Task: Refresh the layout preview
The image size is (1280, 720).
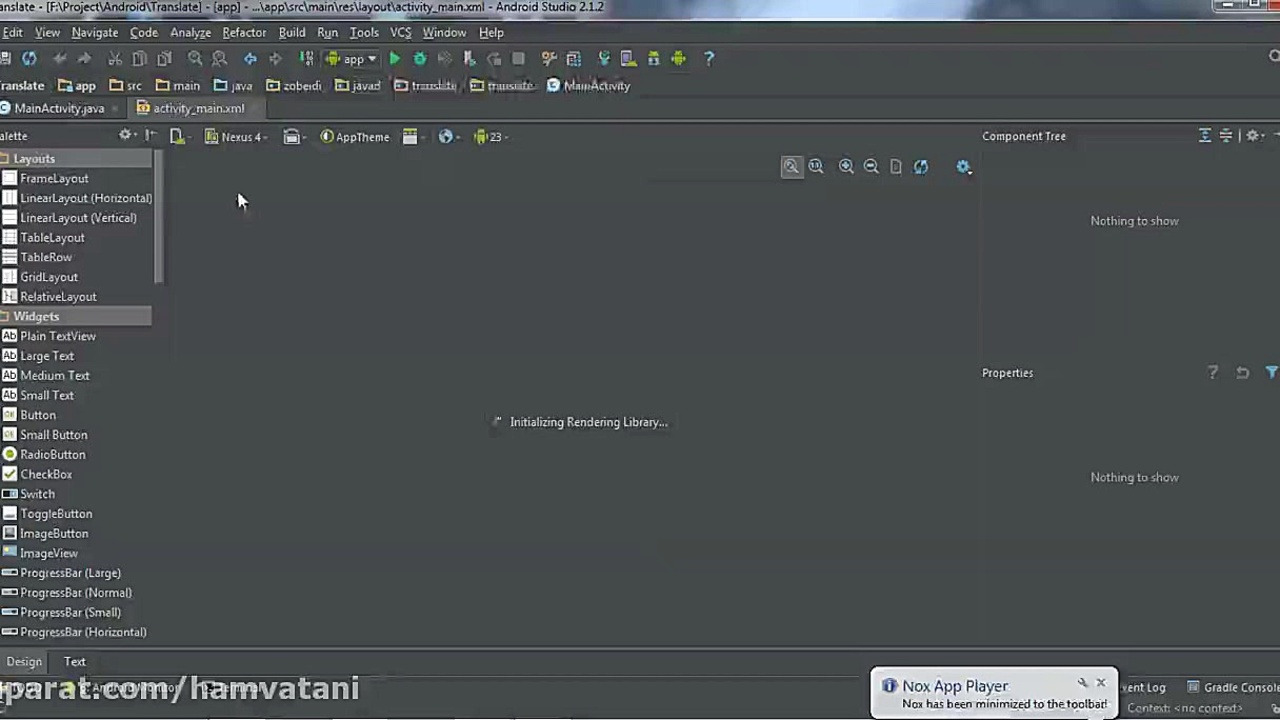Action: pyautogui.click(x=921, y=167)
